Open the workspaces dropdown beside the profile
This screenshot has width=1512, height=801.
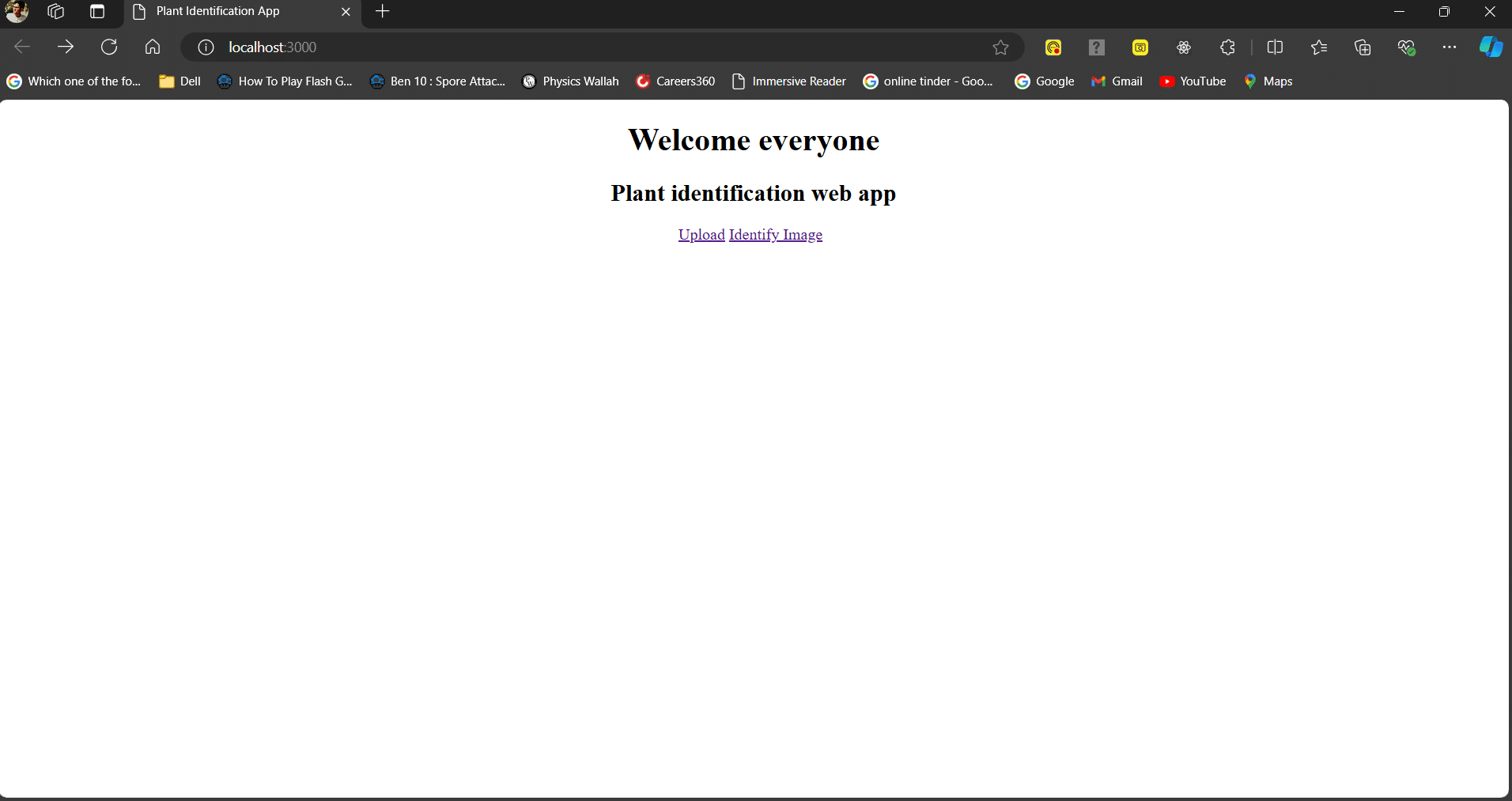[x=55, y=12]
